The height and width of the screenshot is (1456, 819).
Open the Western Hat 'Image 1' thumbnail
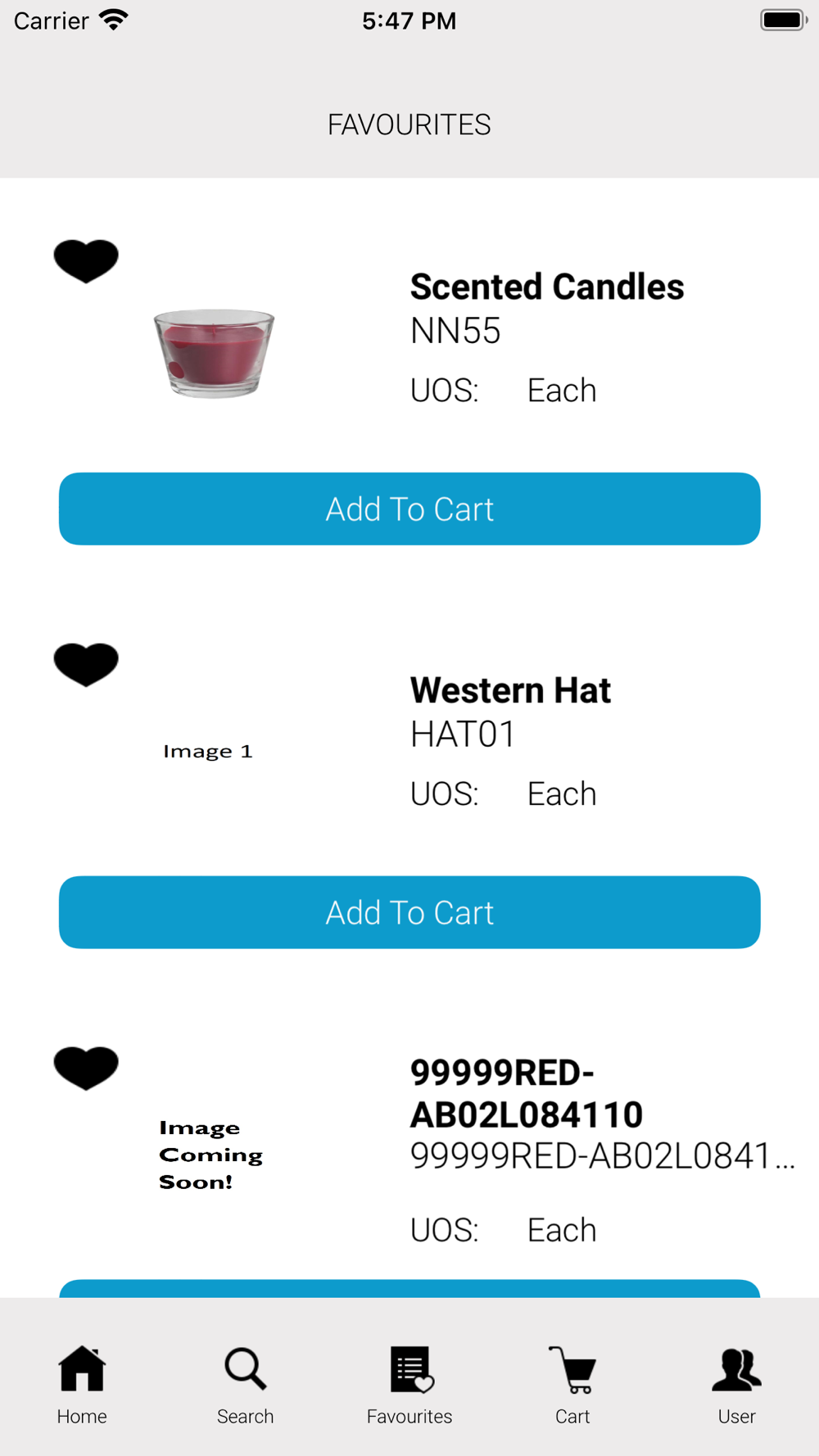pos(208,751)
